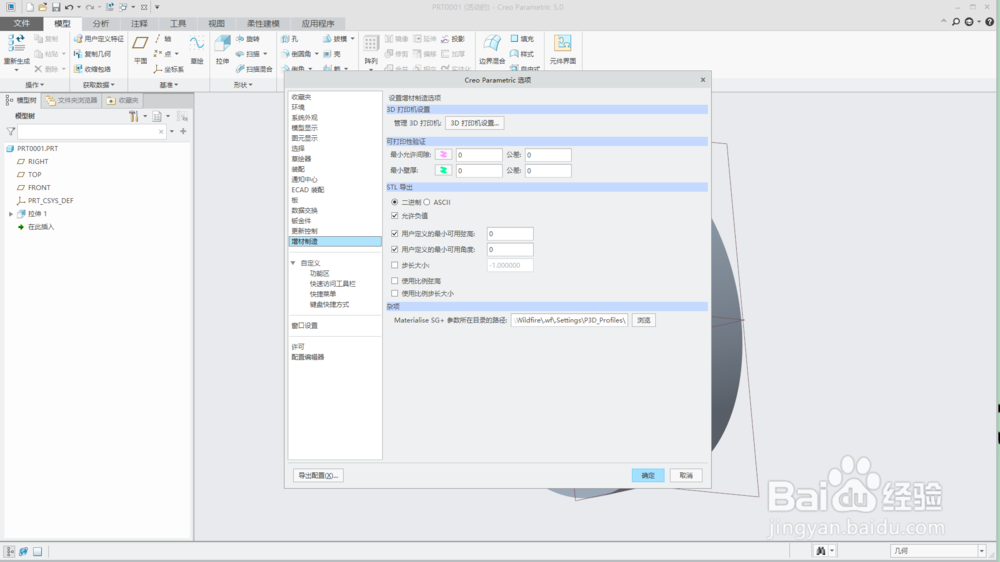1000x562 pixels.
Task: Click the model tree settings icon
Action: (133, 116)
